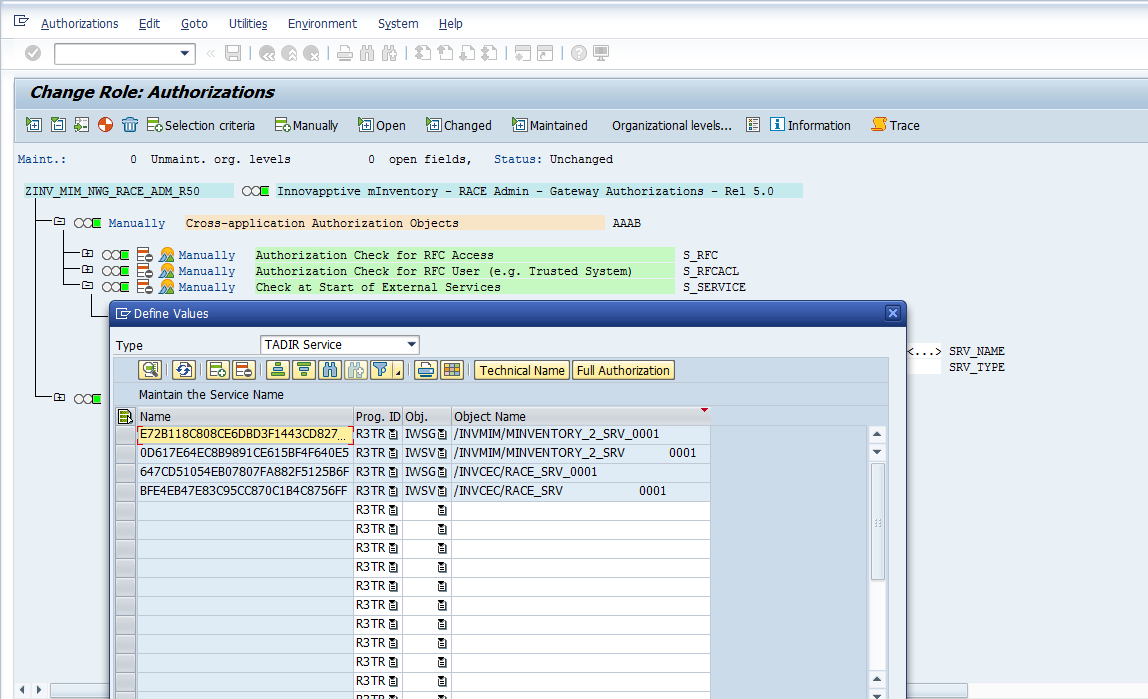Click the inactivate icon beside S_RFC authorization

[x=144, y=255]
